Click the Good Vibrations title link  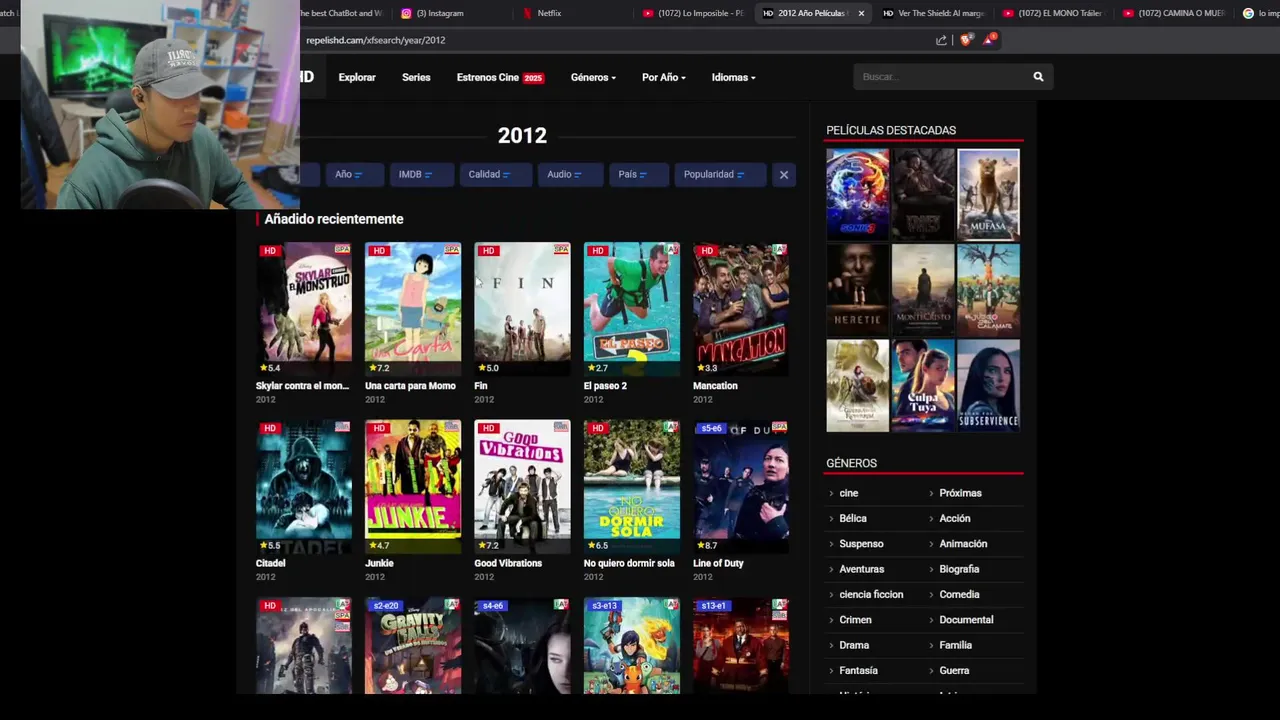(x=508, y=564)
